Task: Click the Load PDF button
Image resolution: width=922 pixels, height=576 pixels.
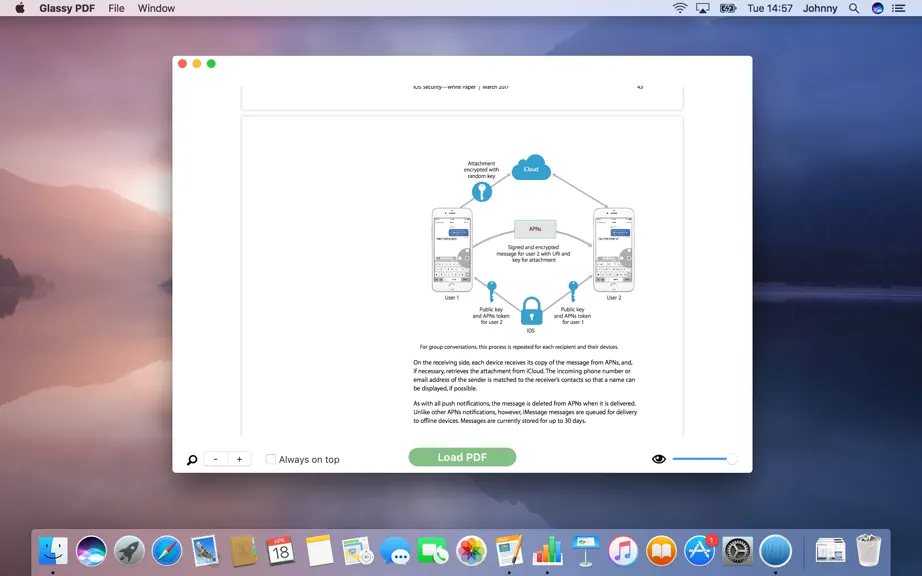Action: point(462,457)
